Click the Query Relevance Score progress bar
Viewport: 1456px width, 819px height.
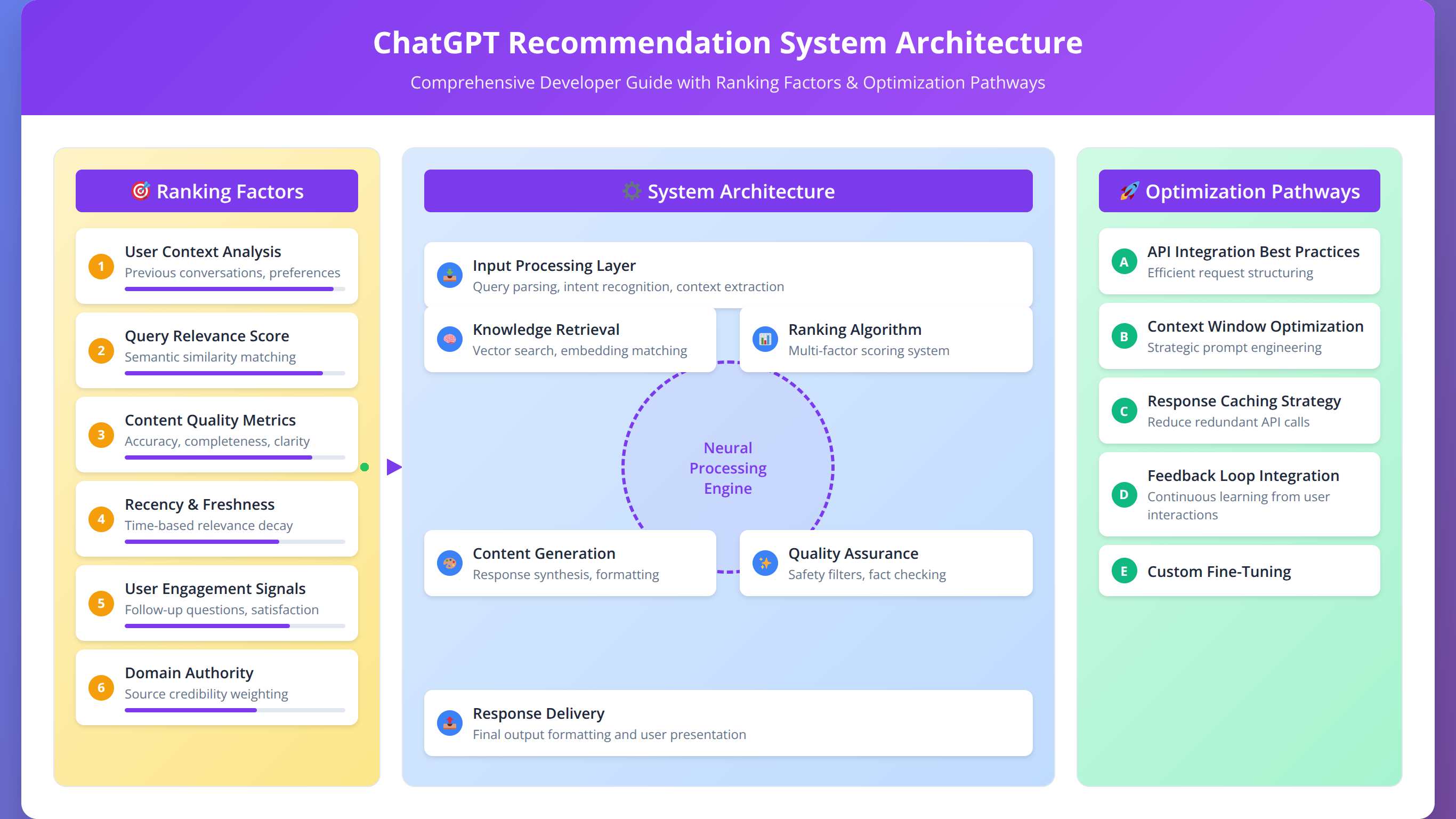(235, 373)
